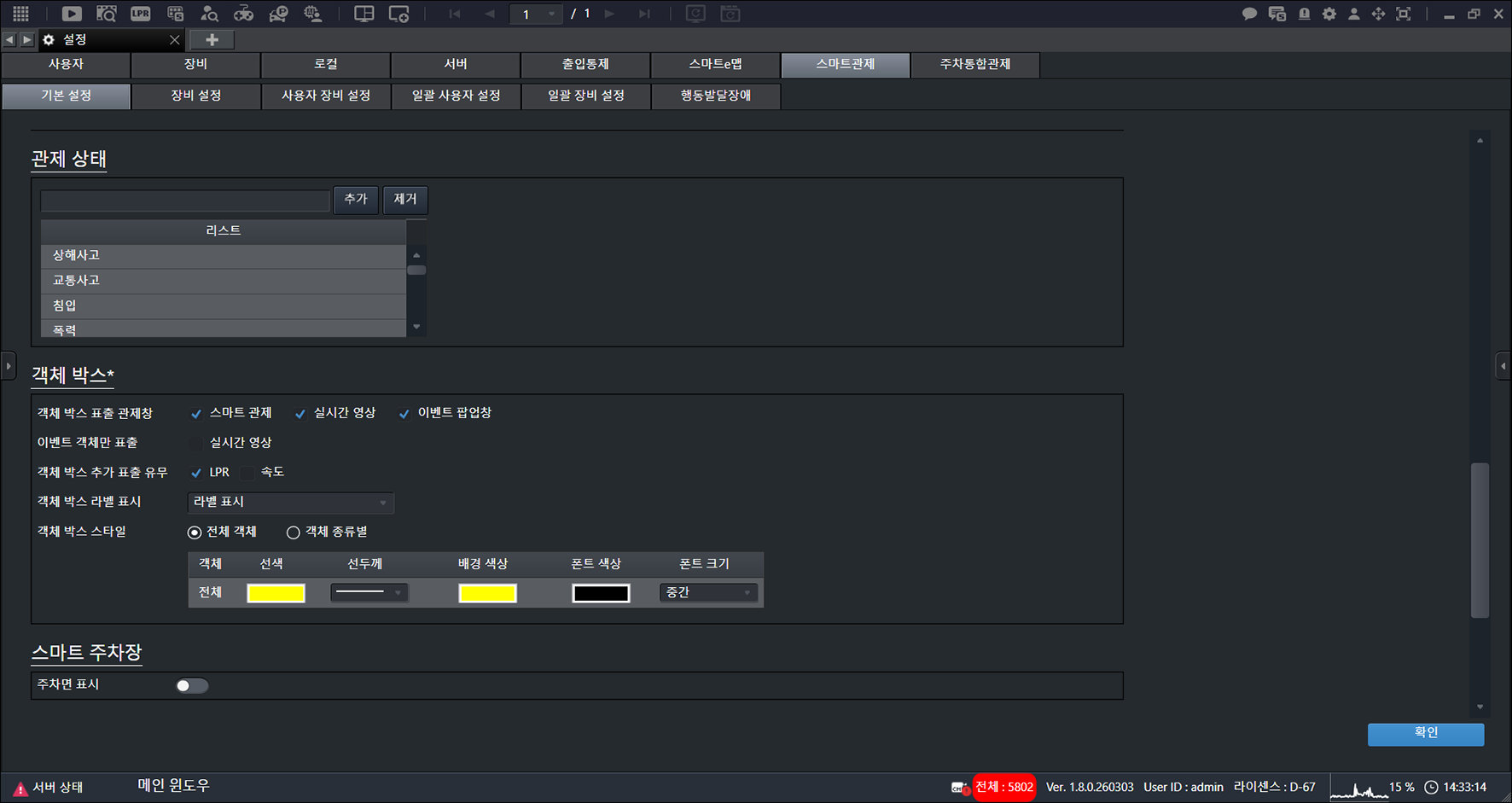Switch to the 출입통제 tab
This screenshot has width=1512, height=803.
click(x=585, y=65)
